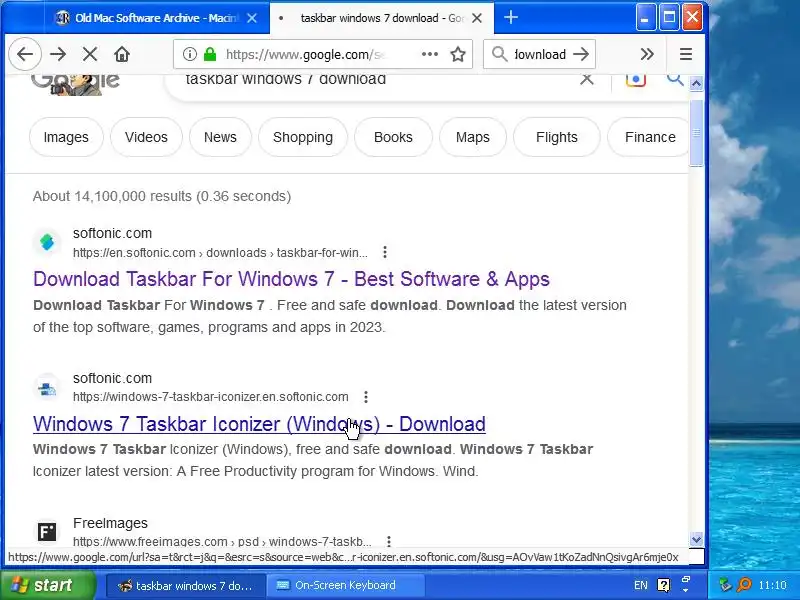Click the freeimages.com psd URL text
The height and width of the screenshot is (600, 800).
(222, 541)
